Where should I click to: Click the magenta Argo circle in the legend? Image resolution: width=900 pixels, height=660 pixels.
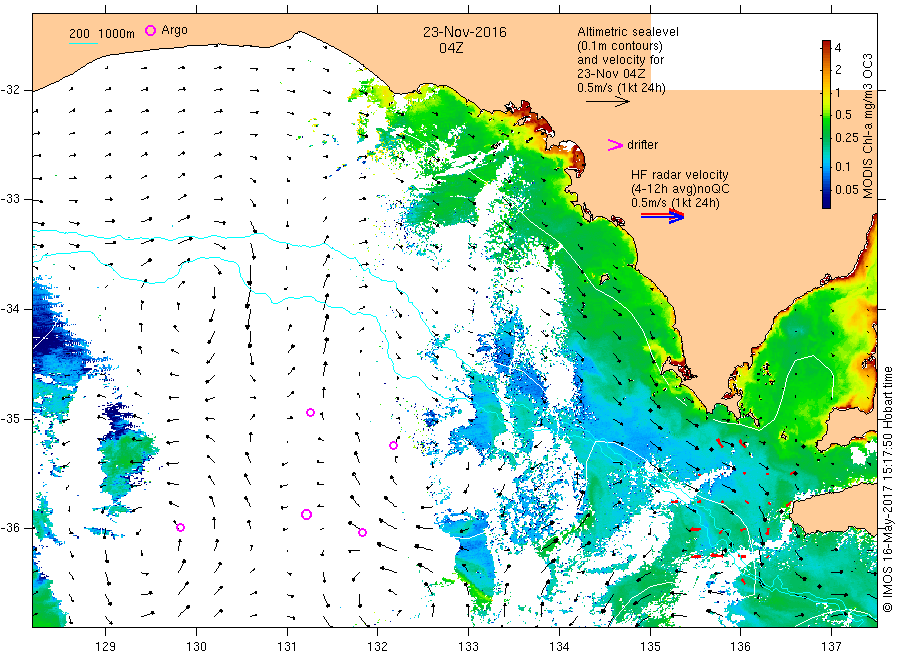pyautogui.click(x=150, y=30)
